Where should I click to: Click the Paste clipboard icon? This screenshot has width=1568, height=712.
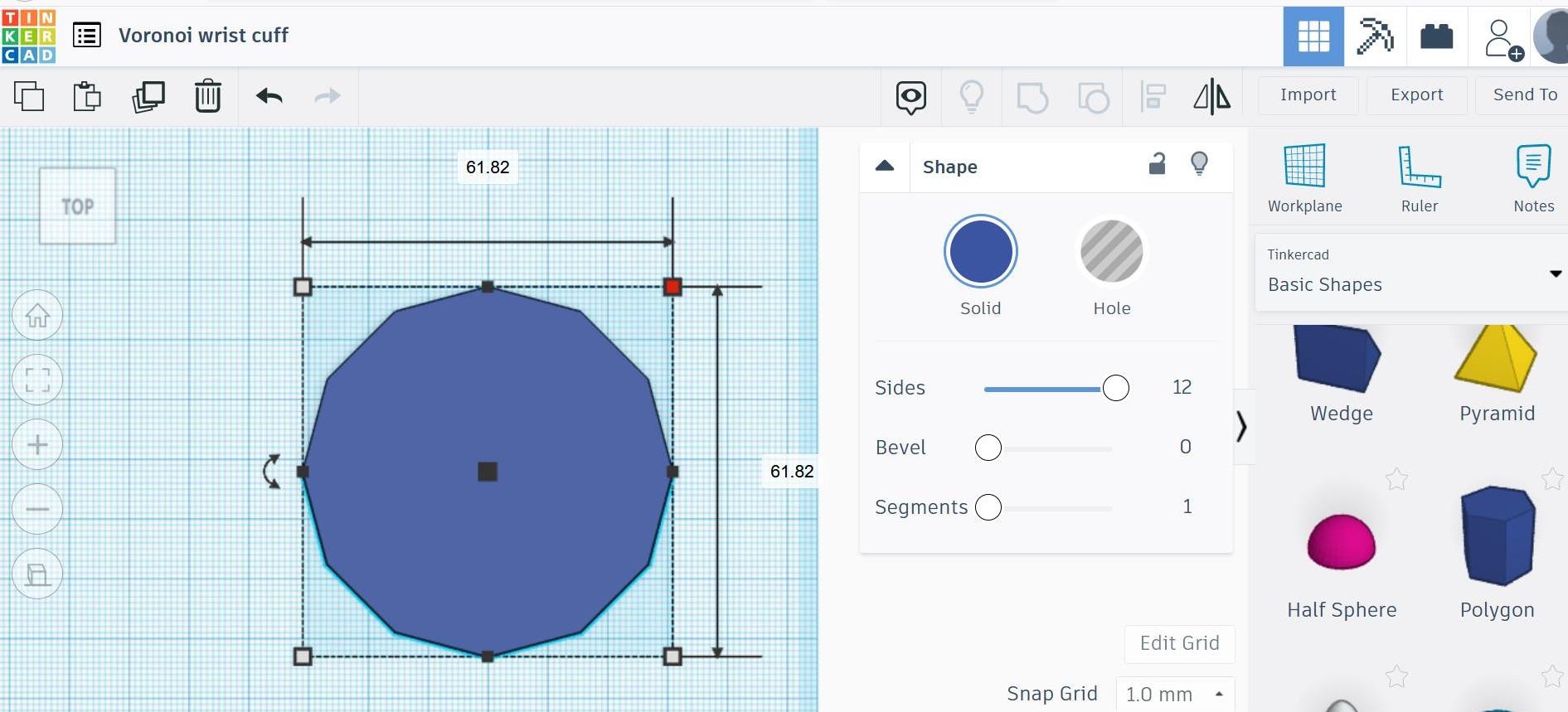click(x=87, y=96)
